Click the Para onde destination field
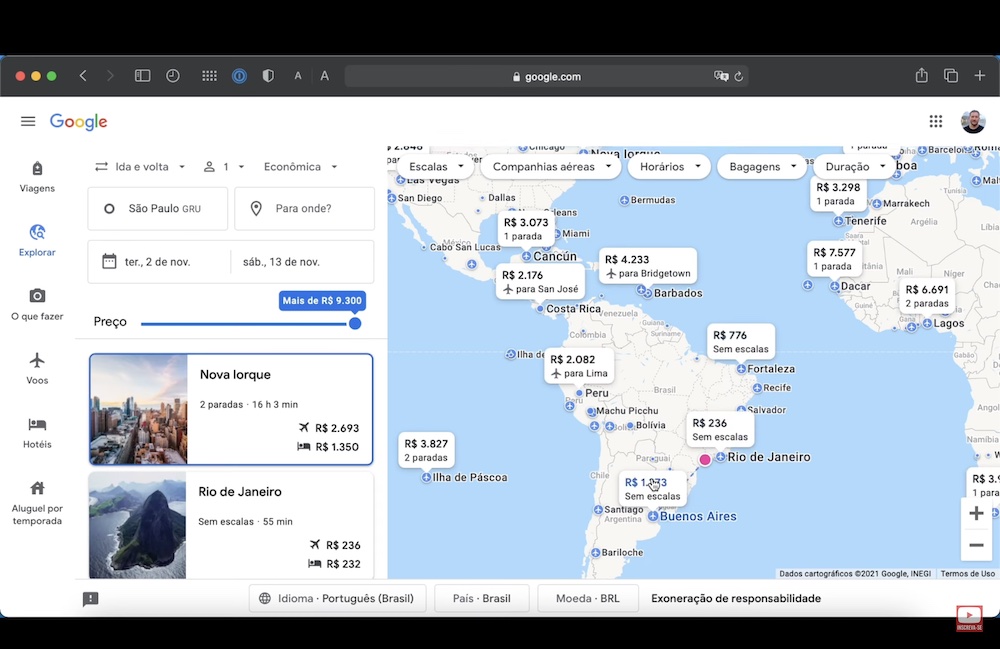The height and width of the screenshot is (649, 1000). click(304, 208)
